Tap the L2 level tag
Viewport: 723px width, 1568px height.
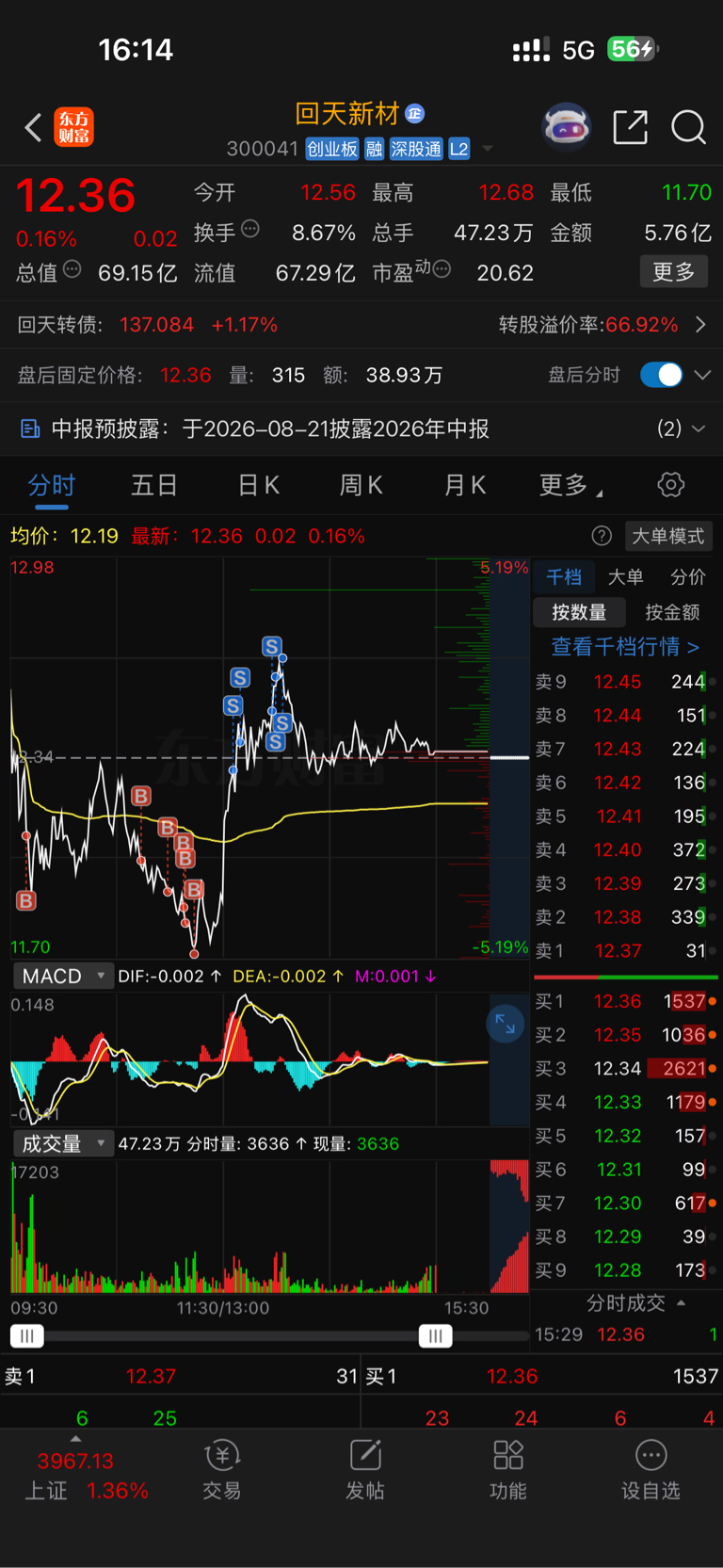coord(458,149)
